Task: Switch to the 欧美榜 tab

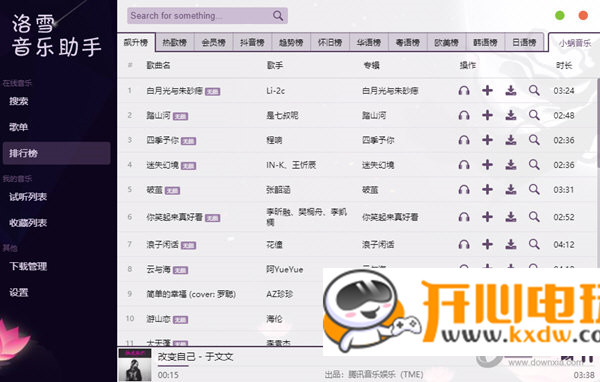Action: [x=446, y=42]
